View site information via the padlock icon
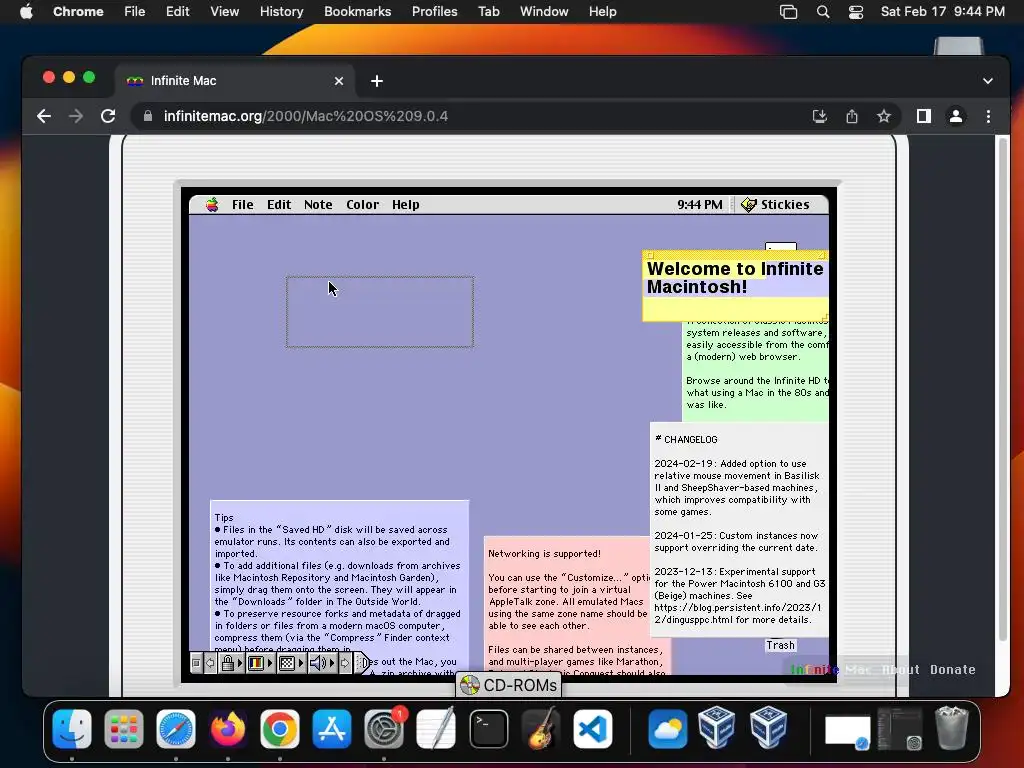The image size is (1024, 768). coord(148,116)
